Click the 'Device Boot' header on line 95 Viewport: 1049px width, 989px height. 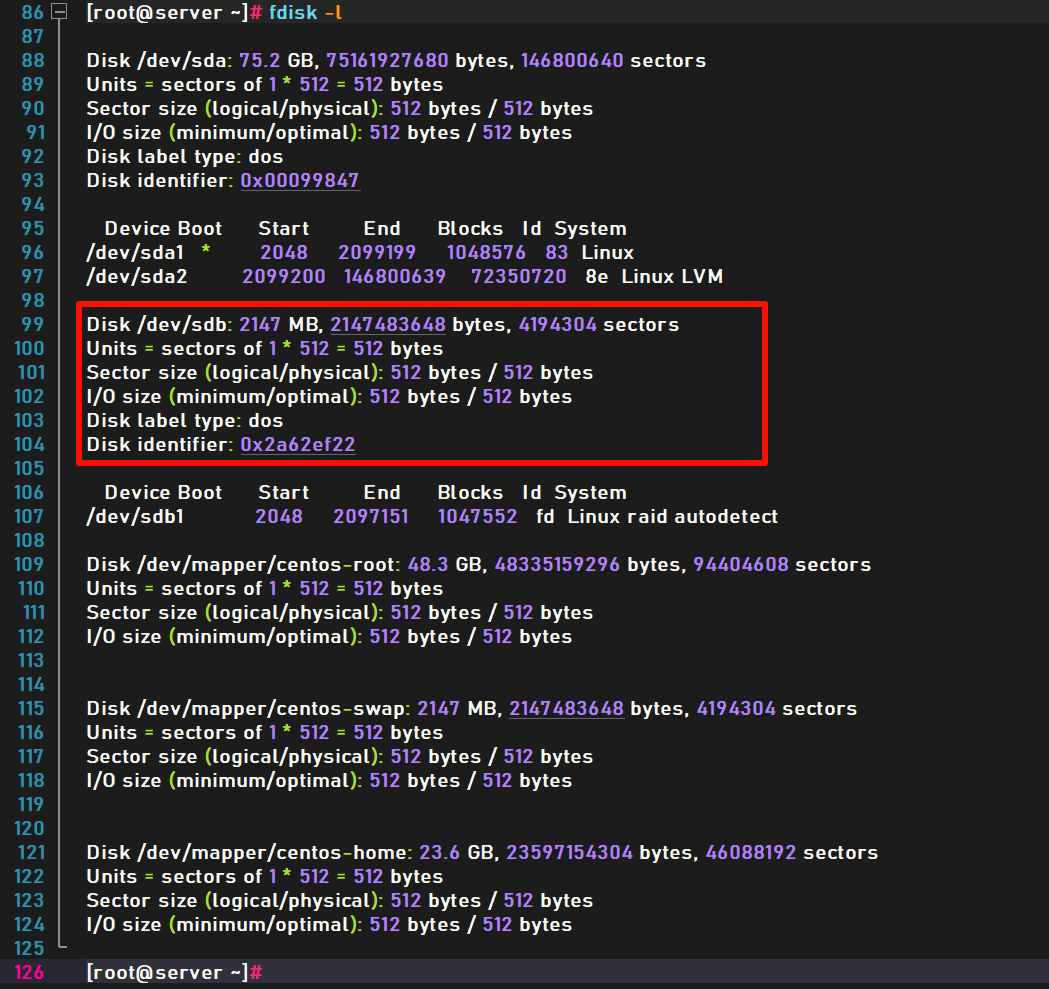point(163,229)
